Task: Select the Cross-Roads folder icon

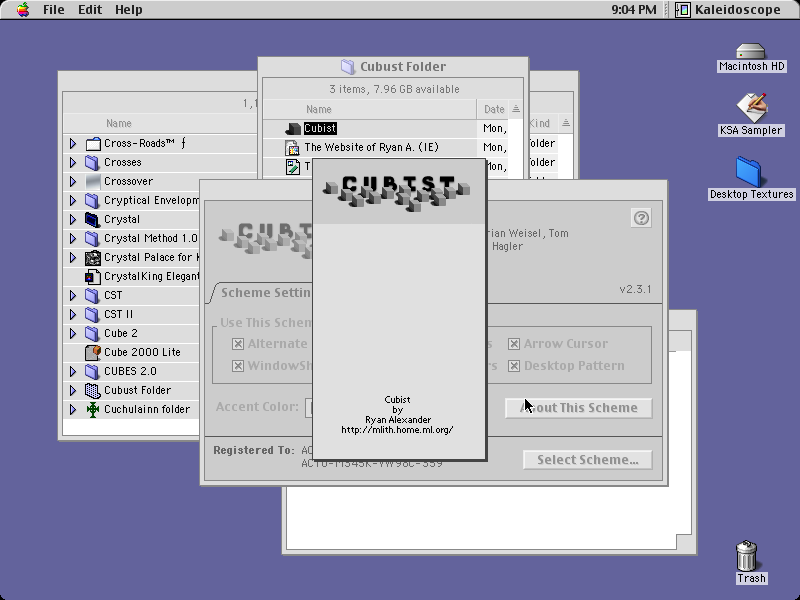Action: click(x=93, y=143)
